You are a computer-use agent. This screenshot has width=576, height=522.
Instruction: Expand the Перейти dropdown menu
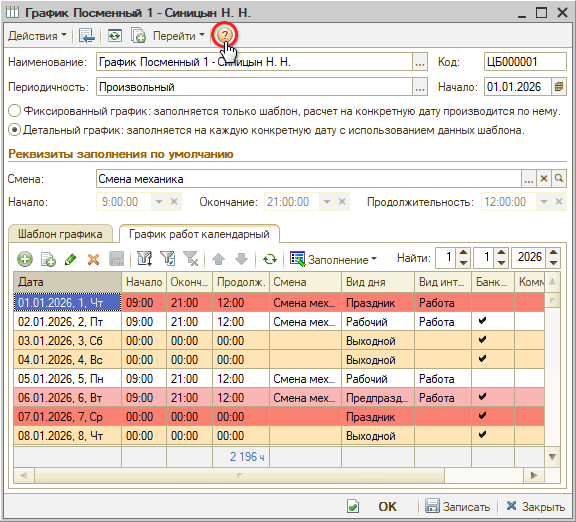pyautogui.click(x=179, y=36)
